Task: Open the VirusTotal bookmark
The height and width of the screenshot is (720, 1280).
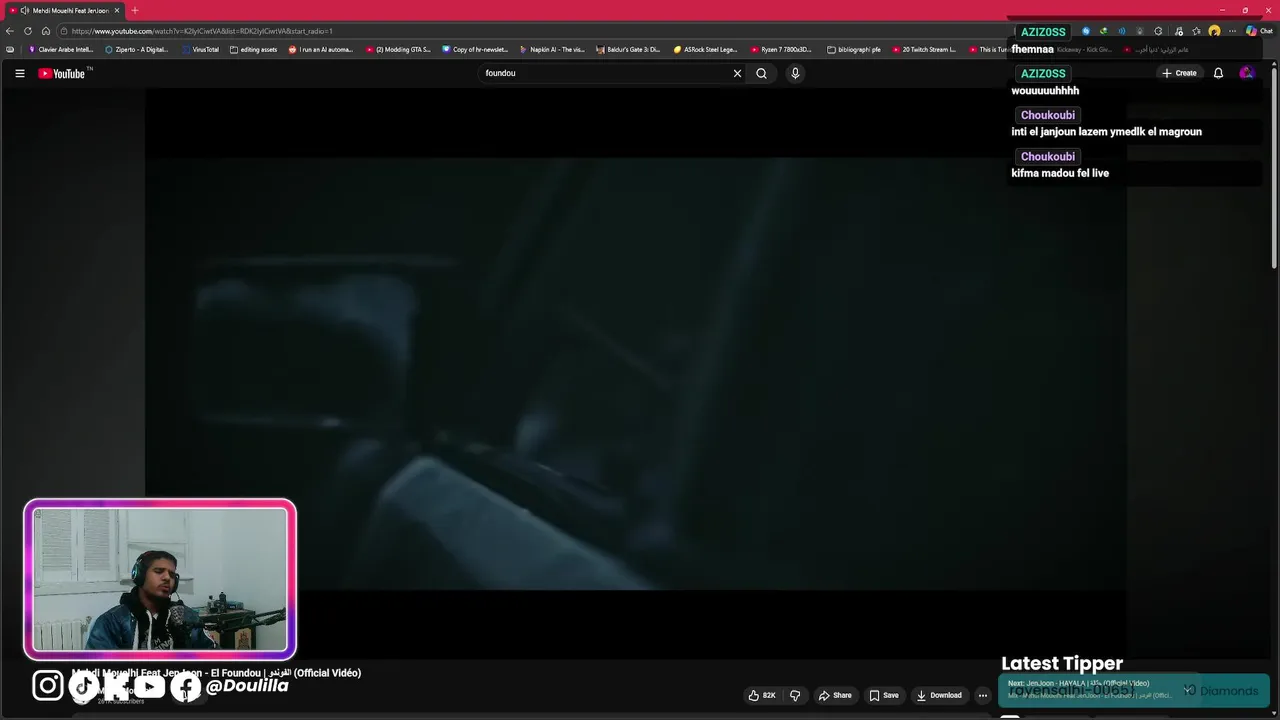Action: [x=200, y=49]
